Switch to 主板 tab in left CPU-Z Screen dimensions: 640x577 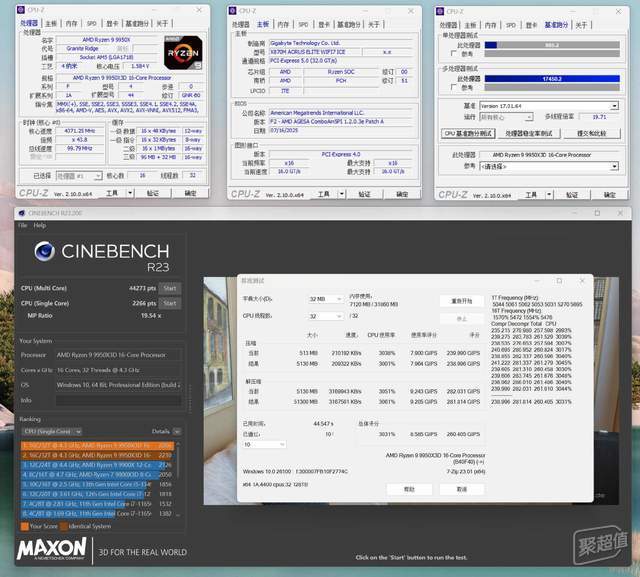[x=51, y=24]
